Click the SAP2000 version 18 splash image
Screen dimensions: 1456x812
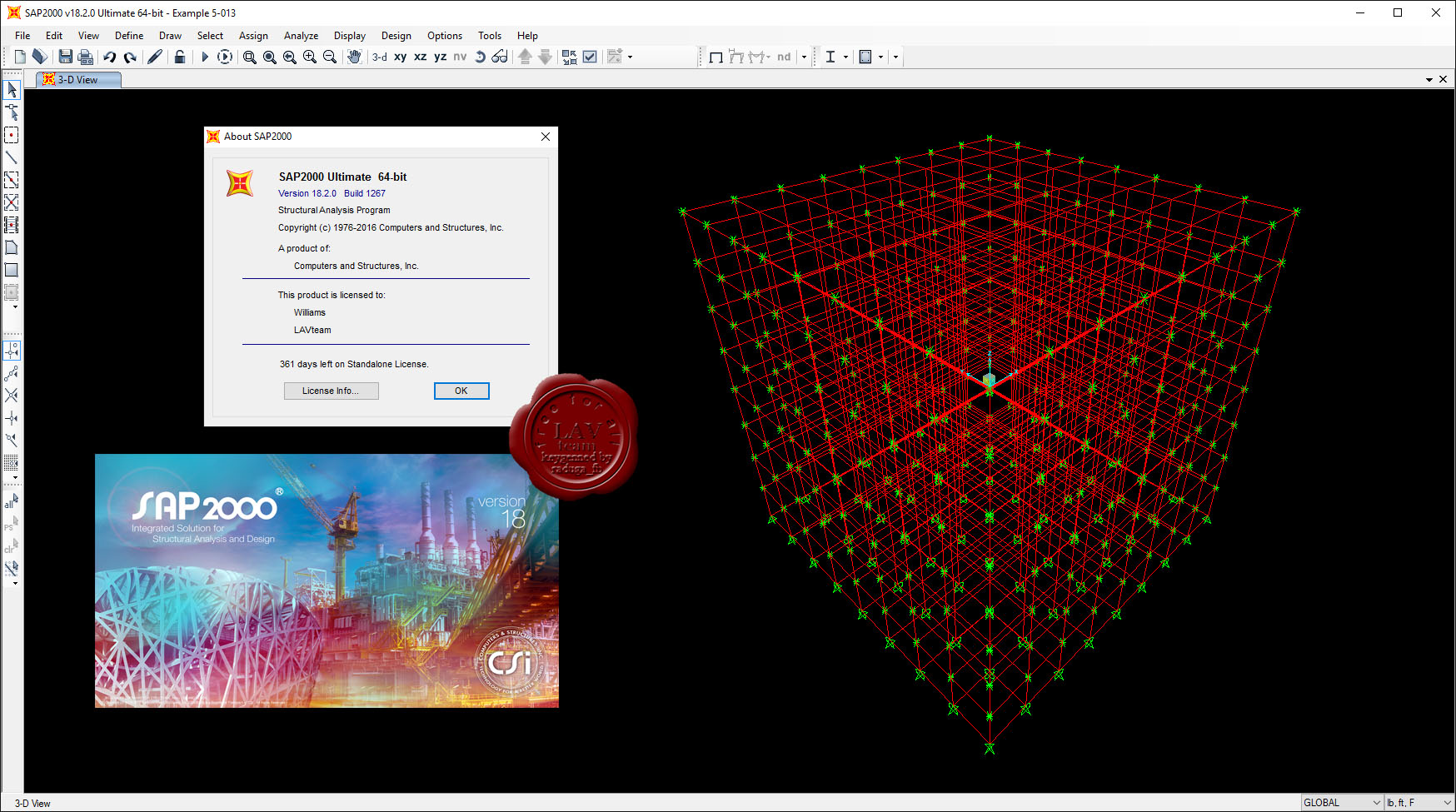327,580
